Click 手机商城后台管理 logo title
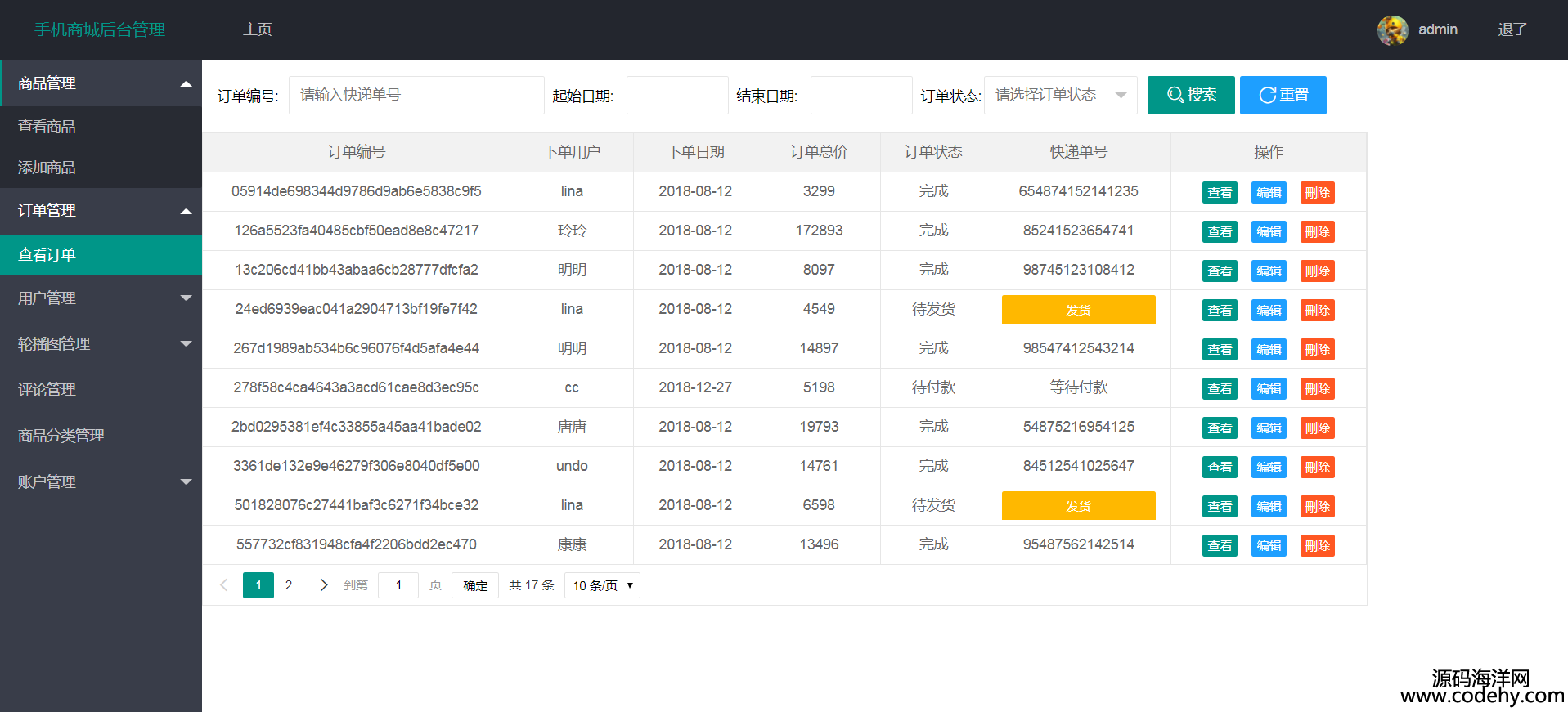The height and width of the screenshot is (712, 1568). tap(100, 29)
